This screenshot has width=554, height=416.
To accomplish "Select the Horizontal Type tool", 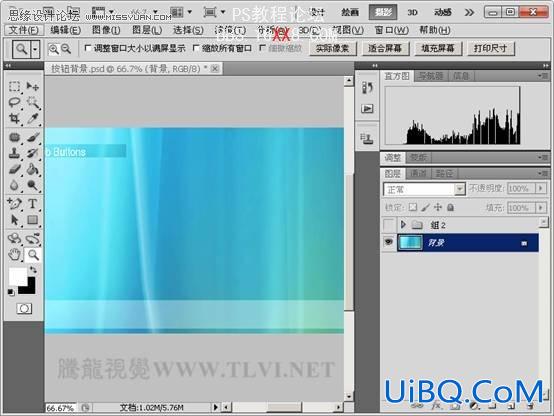I will pyautogui.click(x=33, y=204).
